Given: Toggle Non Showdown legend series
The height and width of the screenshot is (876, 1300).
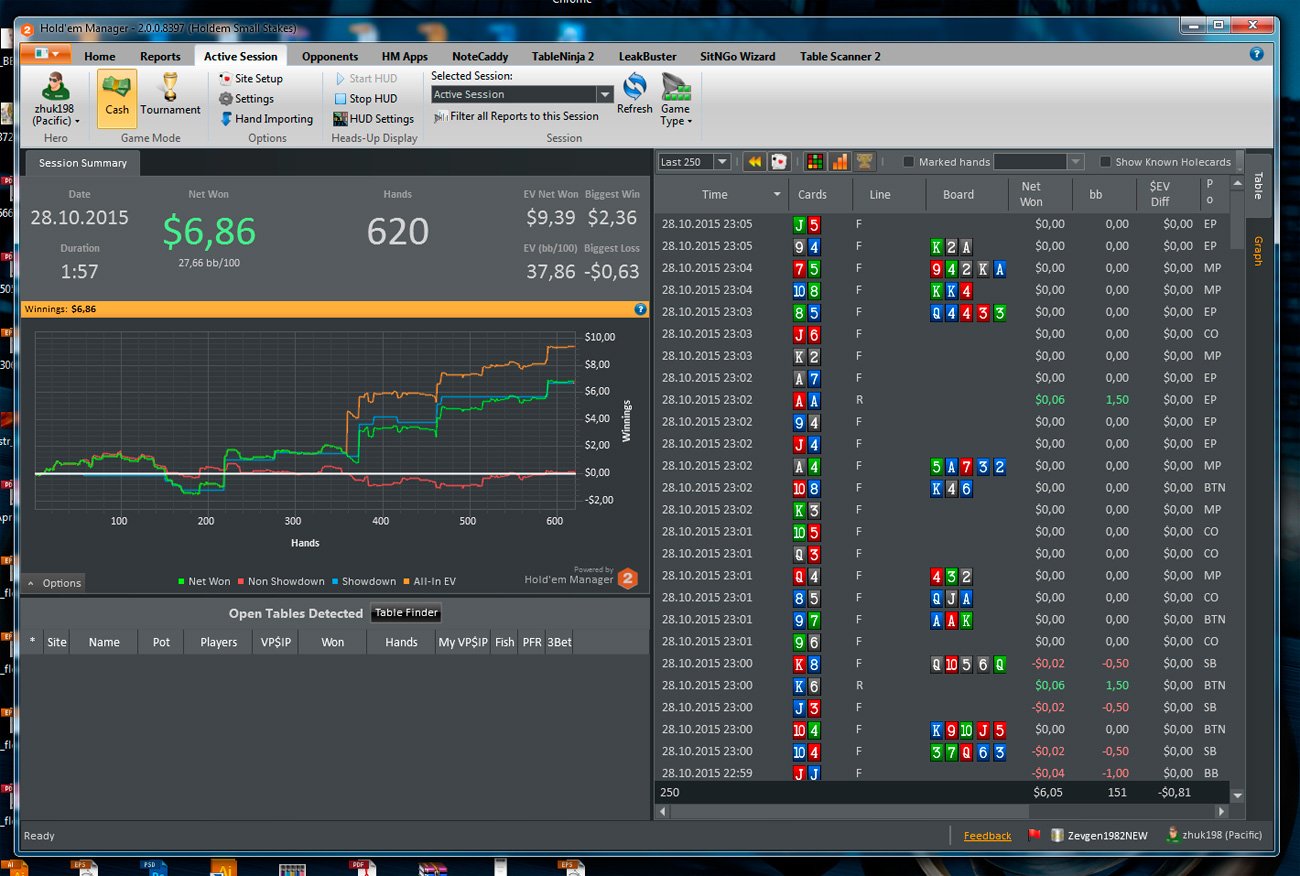Looking at the screenshot, I should click(x=280, y=582).
